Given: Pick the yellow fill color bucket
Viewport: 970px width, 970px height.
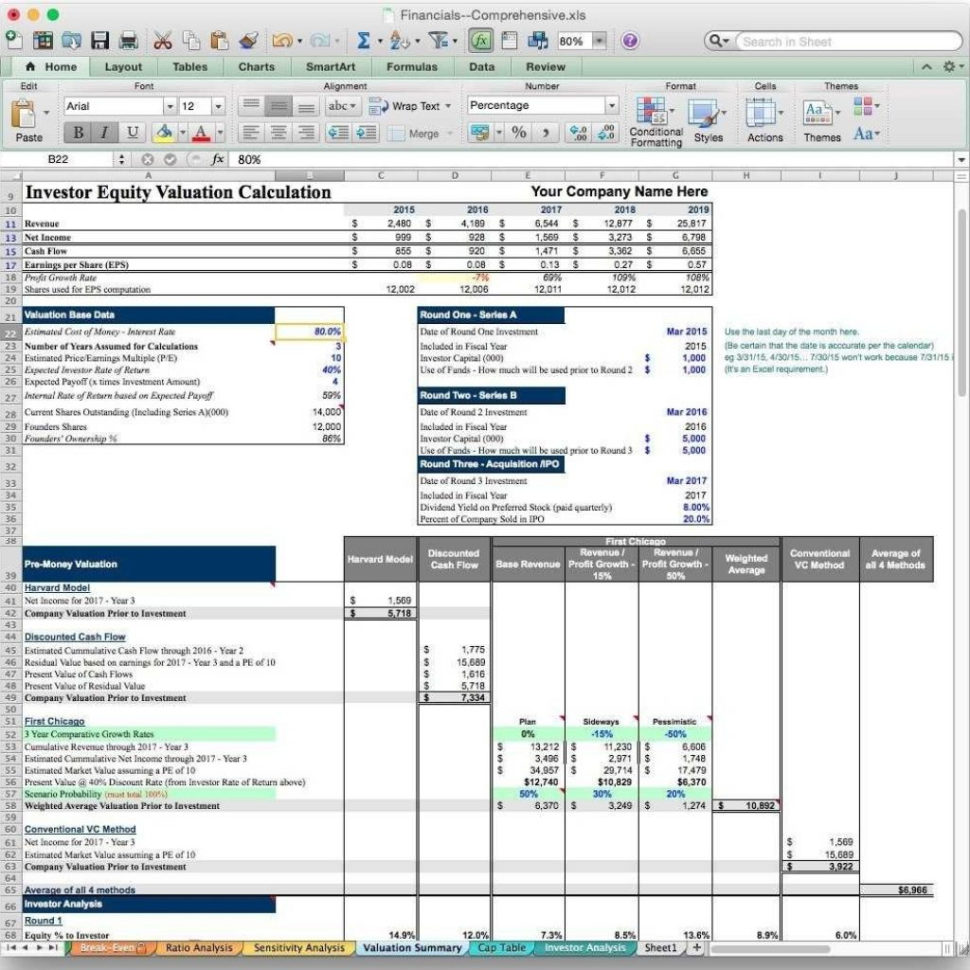Looking at the screenshot, I should (164, 132).
